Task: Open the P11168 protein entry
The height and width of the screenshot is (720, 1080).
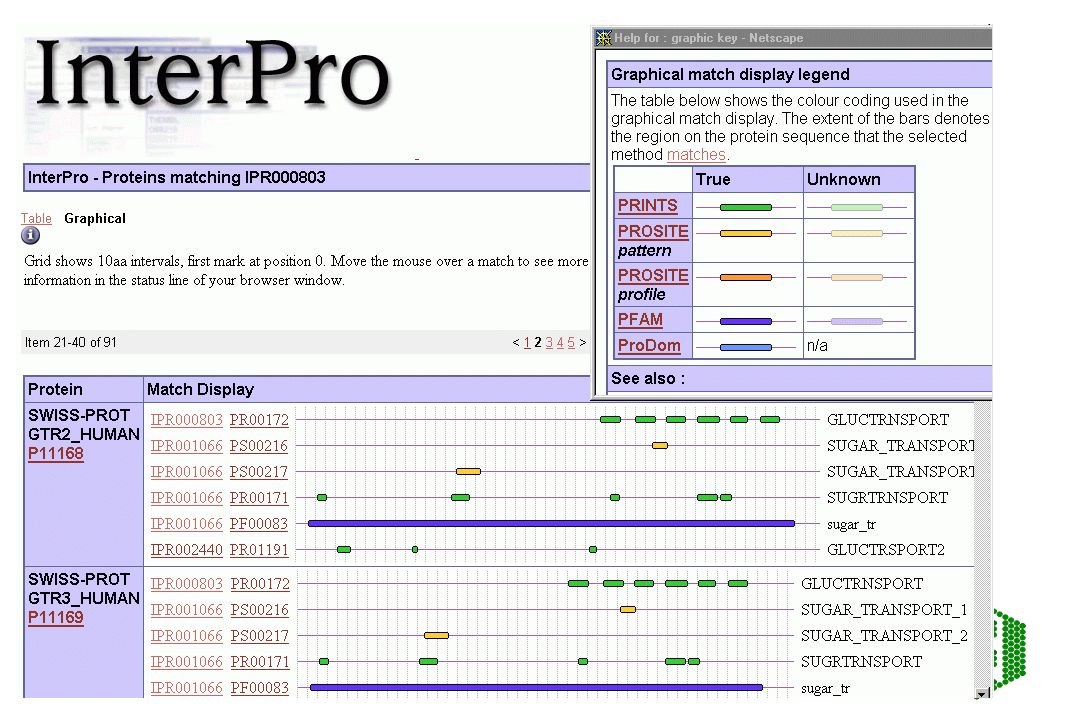Action: coord(56,453)
